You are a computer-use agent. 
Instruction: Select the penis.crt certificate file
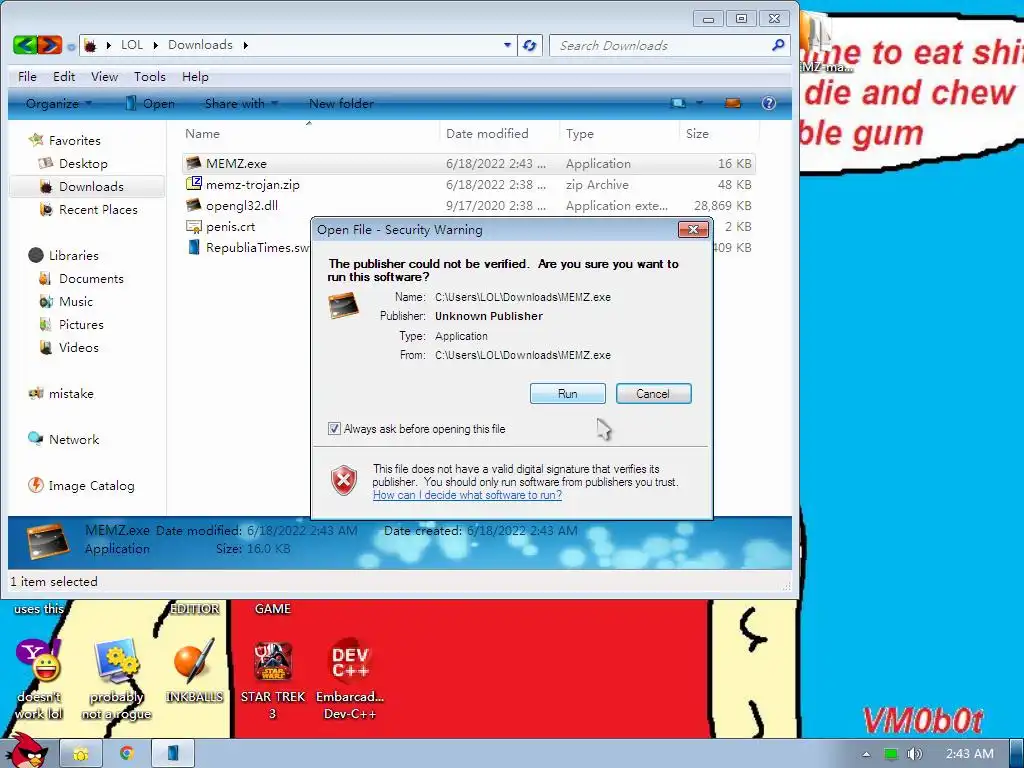point(231,227)
